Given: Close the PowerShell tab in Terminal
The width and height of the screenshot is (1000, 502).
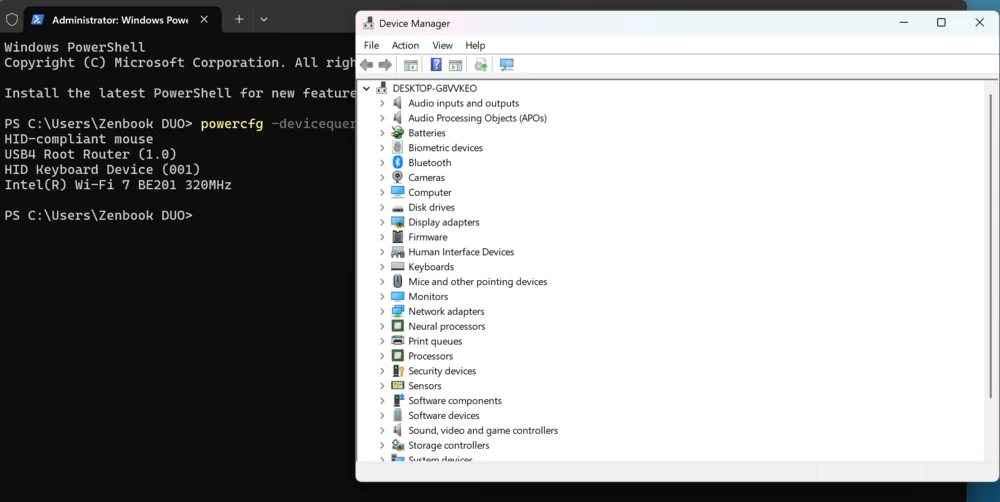Looking at the screenshot, I should [204, 20].
